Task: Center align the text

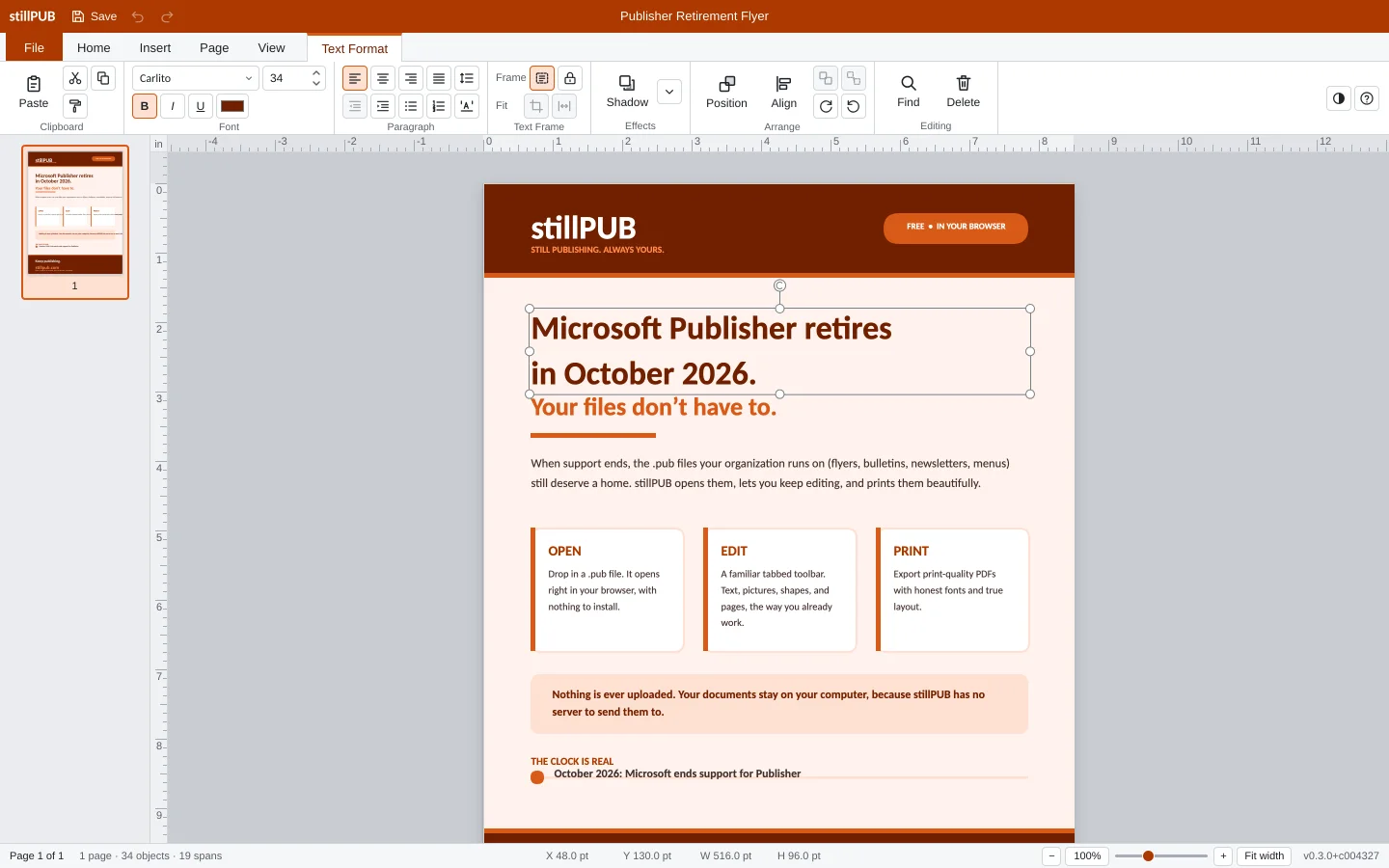Action: coord(383,78)
